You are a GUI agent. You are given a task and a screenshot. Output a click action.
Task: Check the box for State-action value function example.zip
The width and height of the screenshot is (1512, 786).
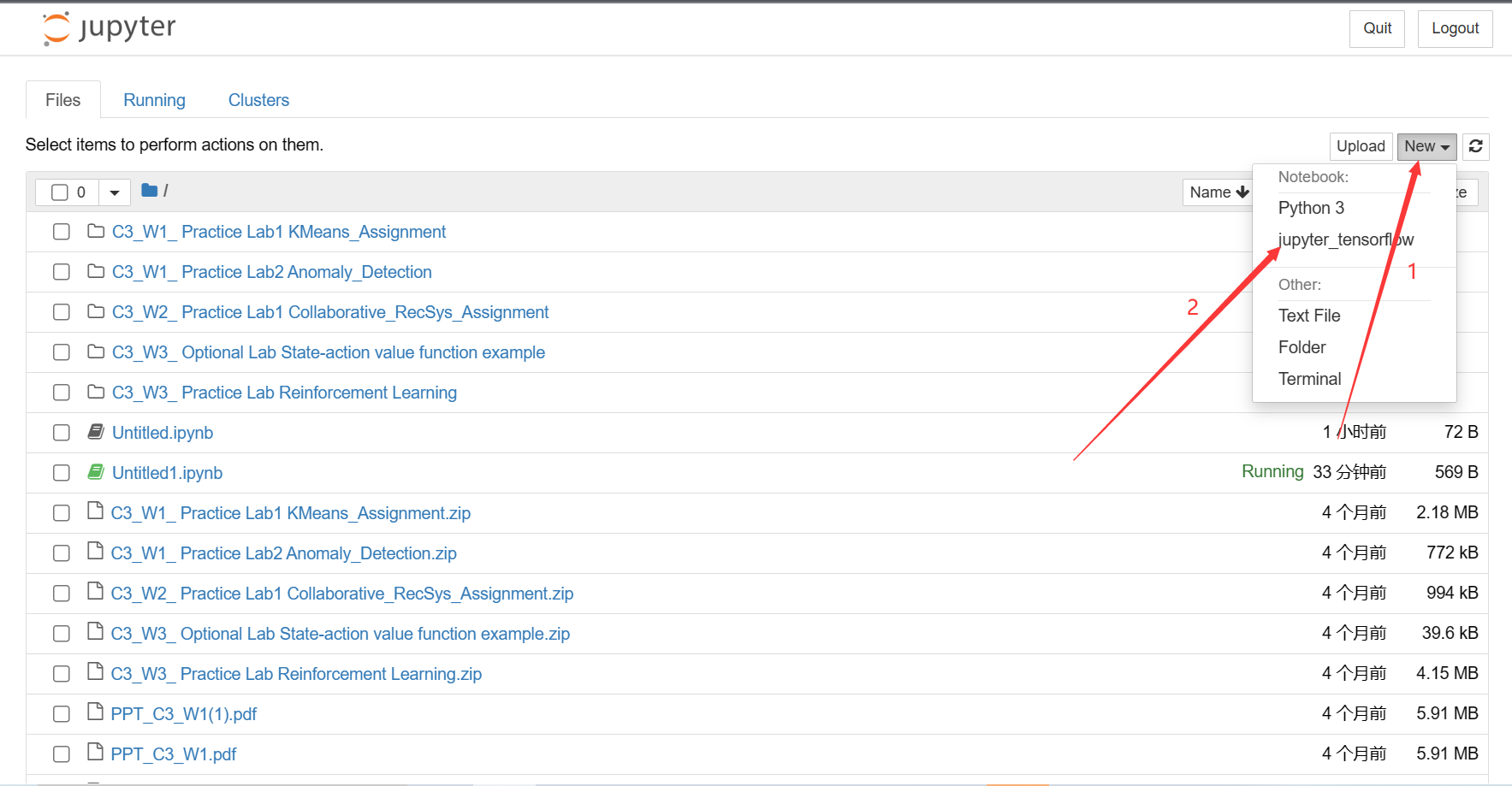[x=62, y=634]
